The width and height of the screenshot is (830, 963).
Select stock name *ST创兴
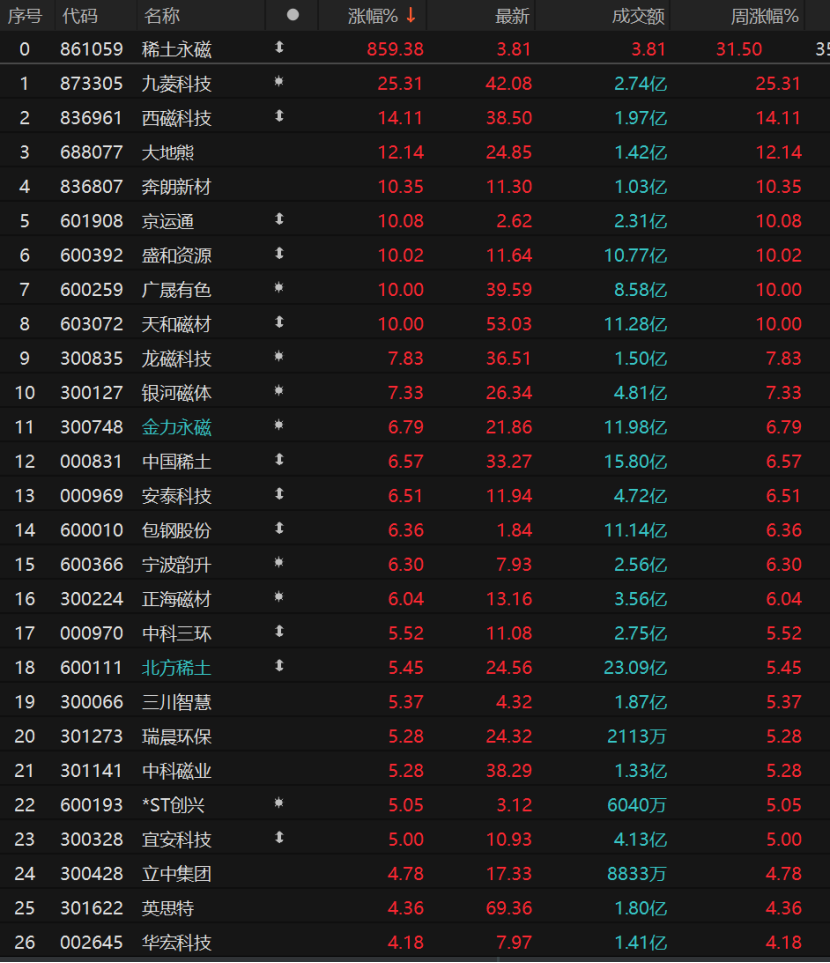[173, 806]
